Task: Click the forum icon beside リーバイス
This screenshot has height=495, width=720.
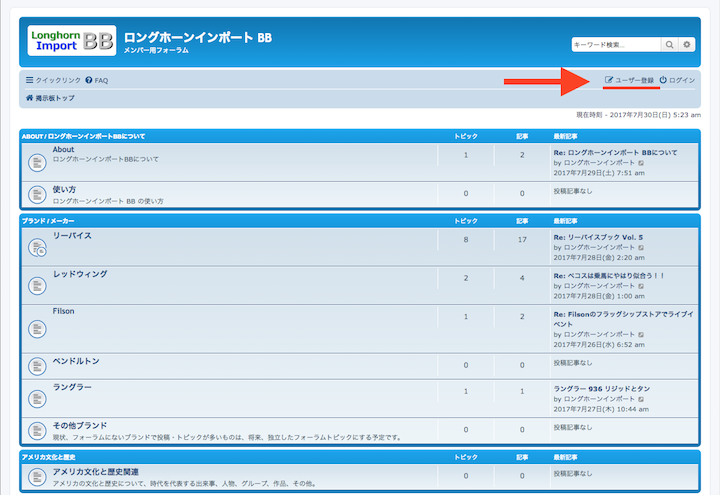Action: click(37, 248)
